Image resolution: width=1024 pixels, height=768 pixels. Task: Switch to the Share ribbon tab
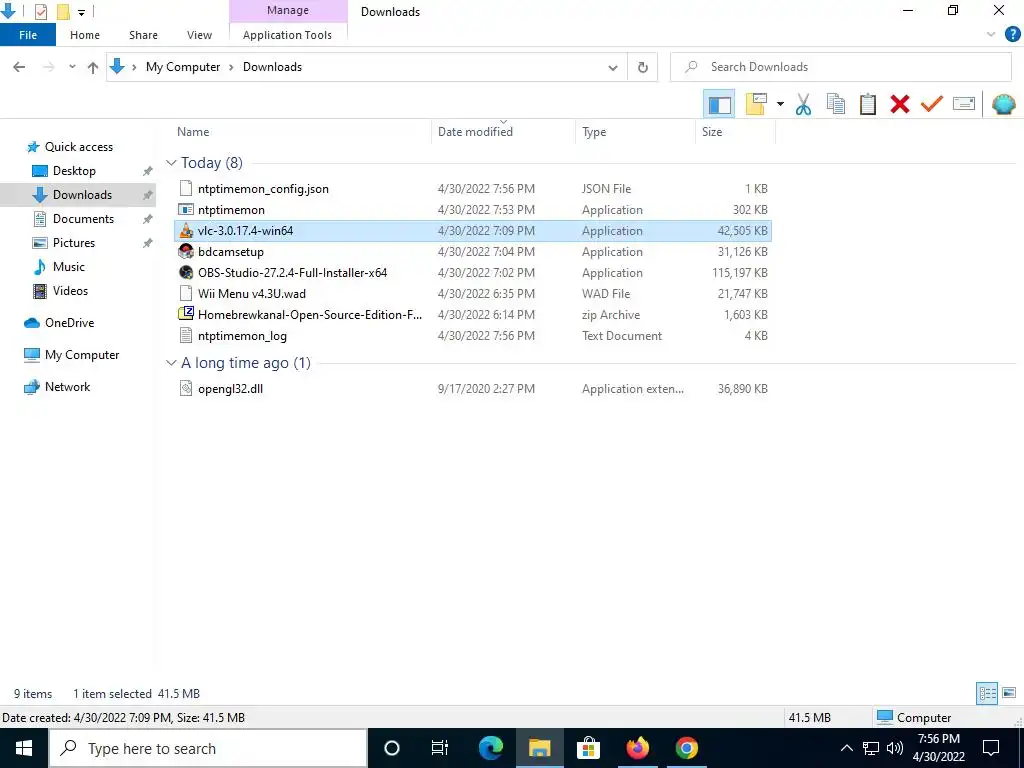click(143, 35)
